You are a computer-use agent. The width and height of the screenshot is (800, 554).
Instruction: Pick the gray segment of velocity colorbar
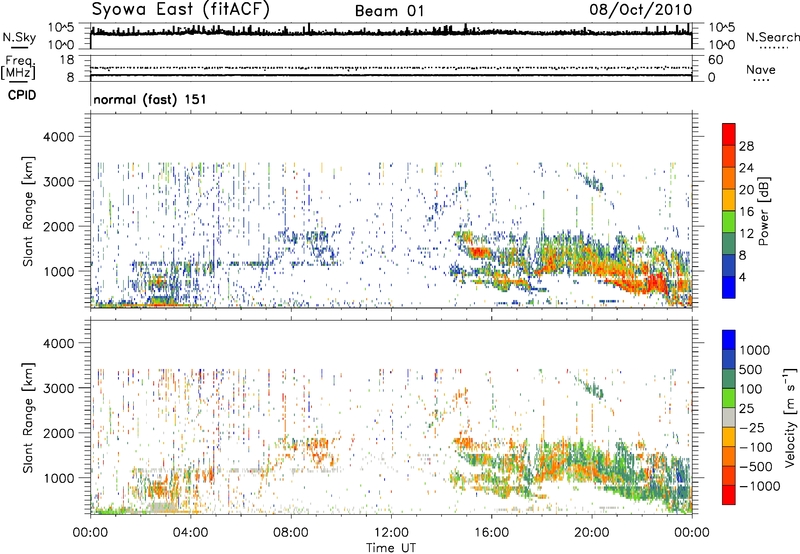point(729,417)
